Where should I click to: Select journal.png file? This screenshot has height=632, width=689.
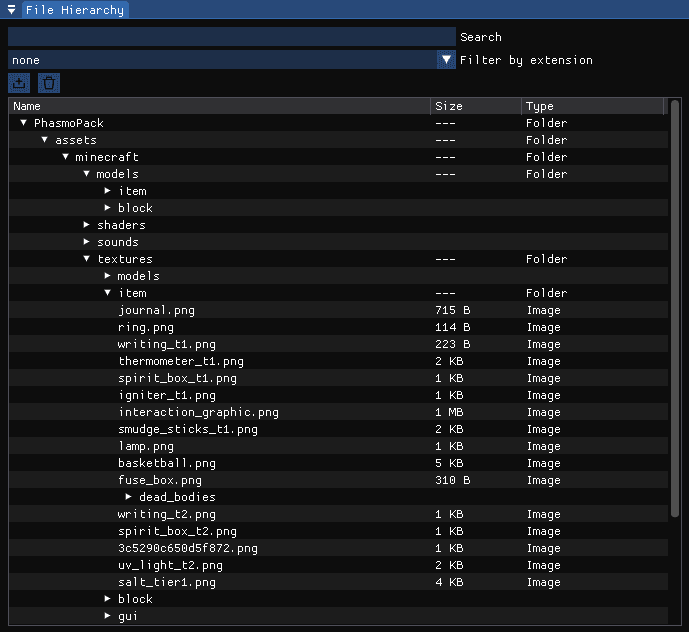pyautogui.click(x=156, y=310)
